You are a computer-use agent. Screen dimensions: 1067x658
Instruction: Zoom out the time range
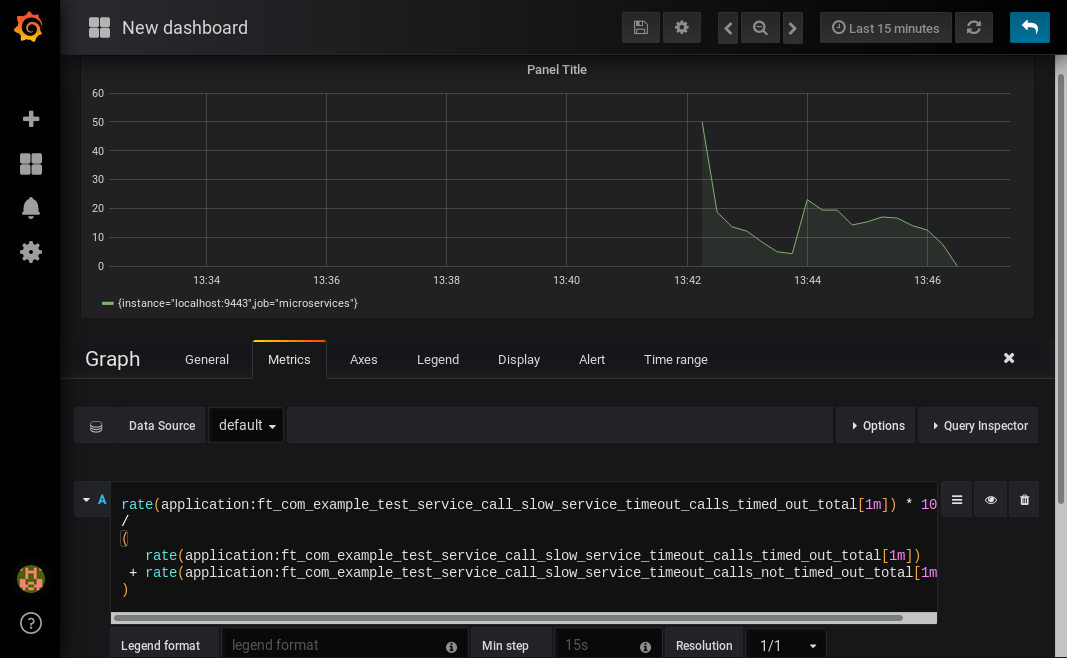[761, 28]
